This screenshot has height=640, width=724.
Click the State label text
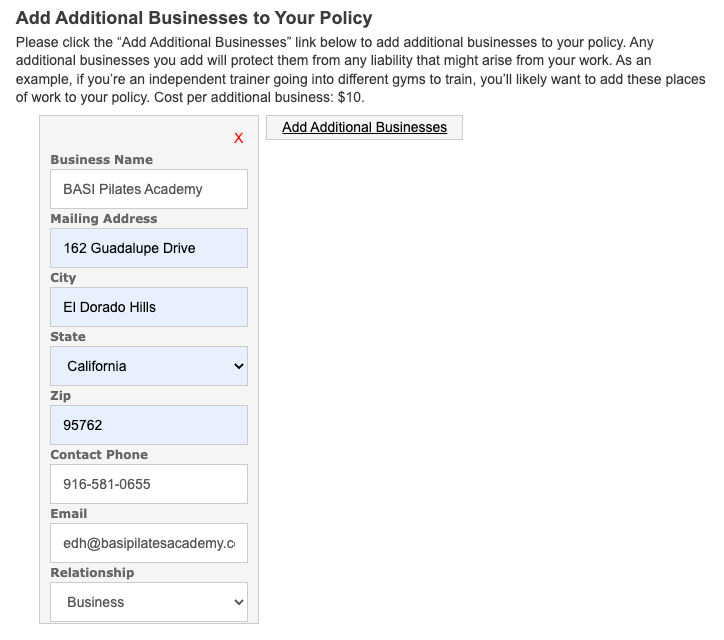tap(68, 337)
